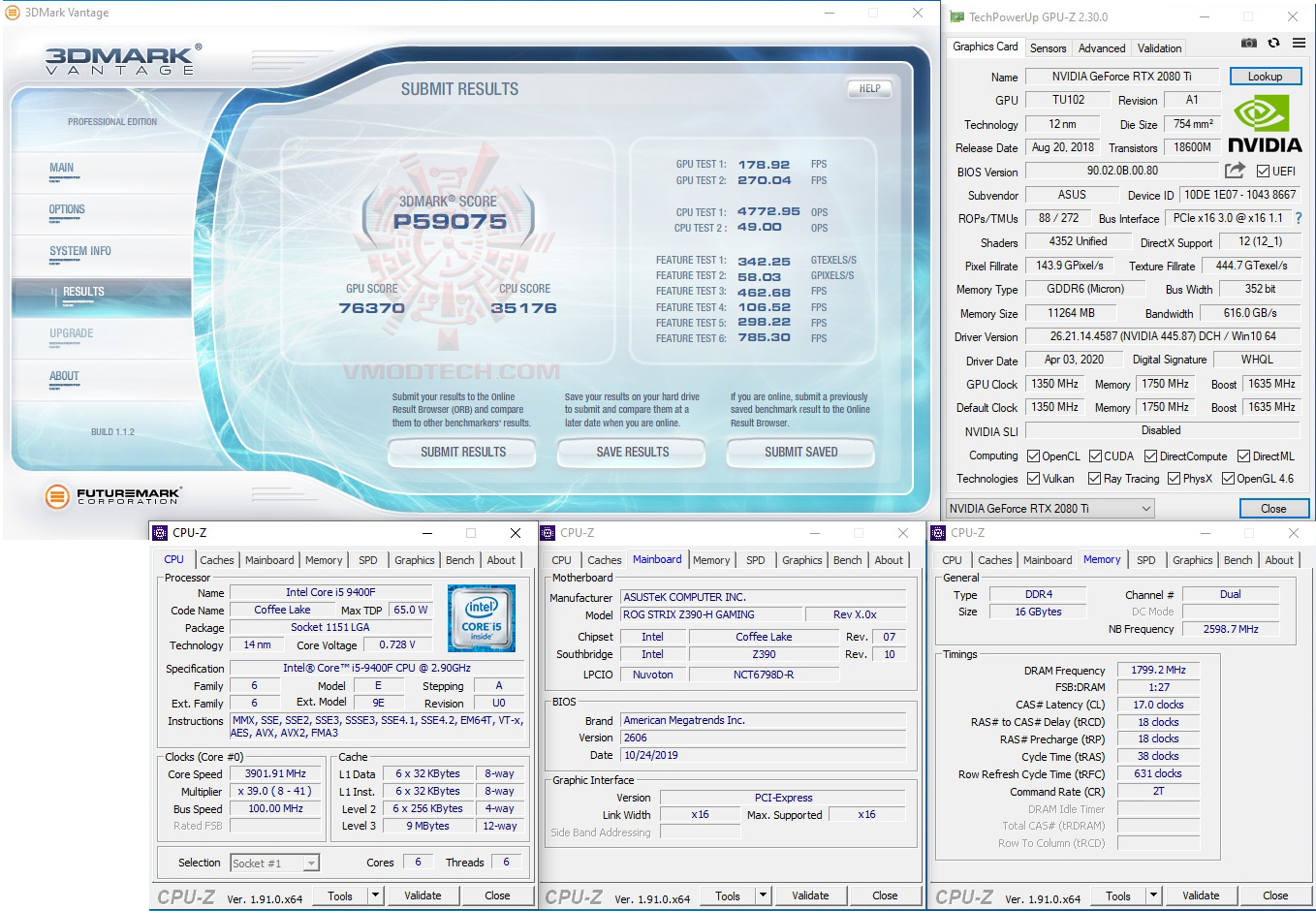Click the 3DMark score P59075
The image size is (1316, 911).
[450, 222]
